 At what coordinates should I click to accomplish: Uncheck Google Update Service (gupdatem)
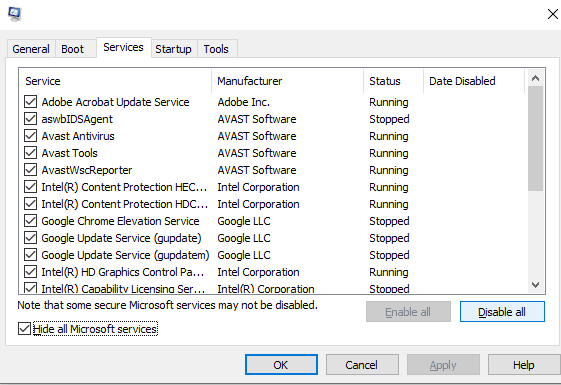tap(30, 255)
